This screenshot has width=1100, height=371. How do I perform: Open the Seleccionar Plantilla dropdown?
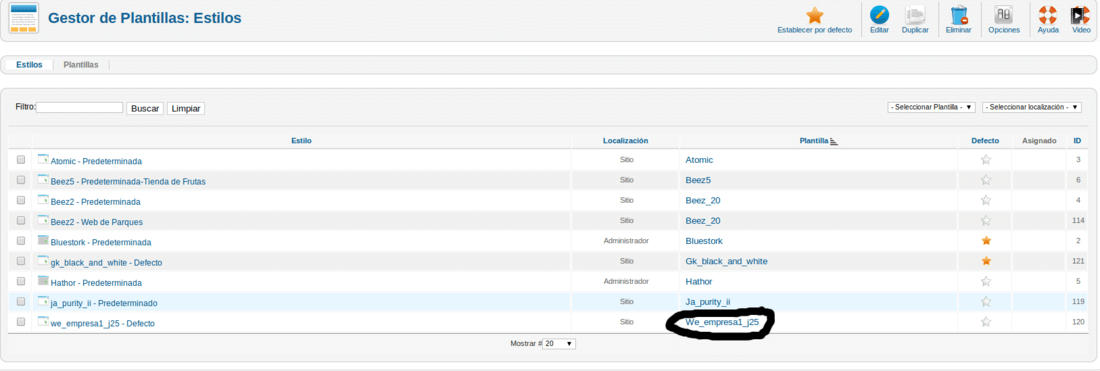932,107
